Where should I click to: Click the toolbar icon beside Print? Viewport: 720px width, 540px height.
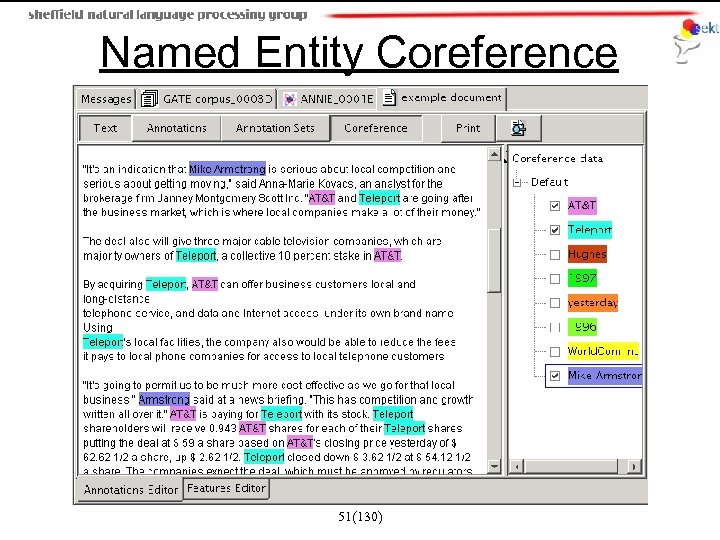point(518,128)
